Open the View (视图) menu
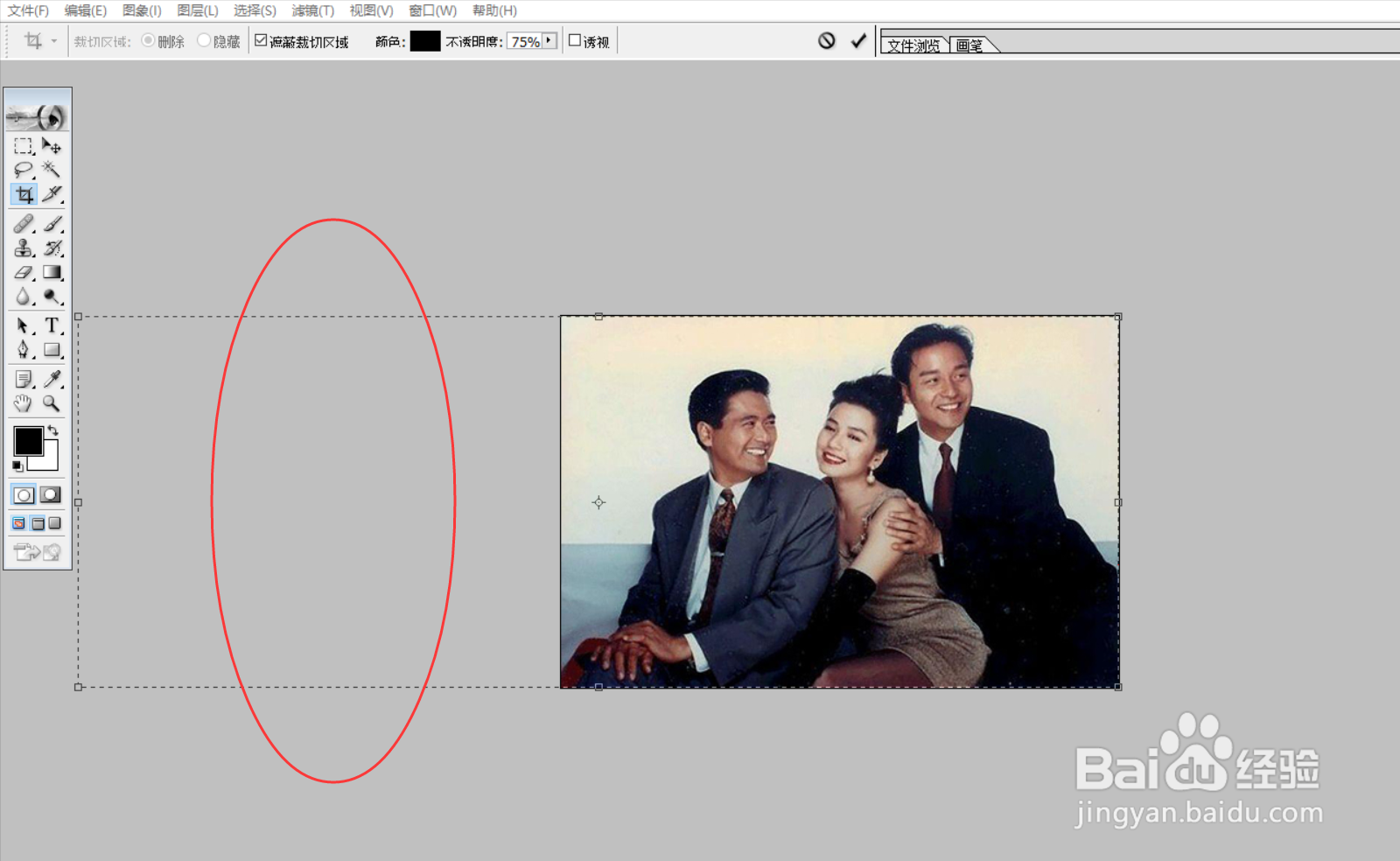This screenshot has width=1400, height=861. coord(371,10)
